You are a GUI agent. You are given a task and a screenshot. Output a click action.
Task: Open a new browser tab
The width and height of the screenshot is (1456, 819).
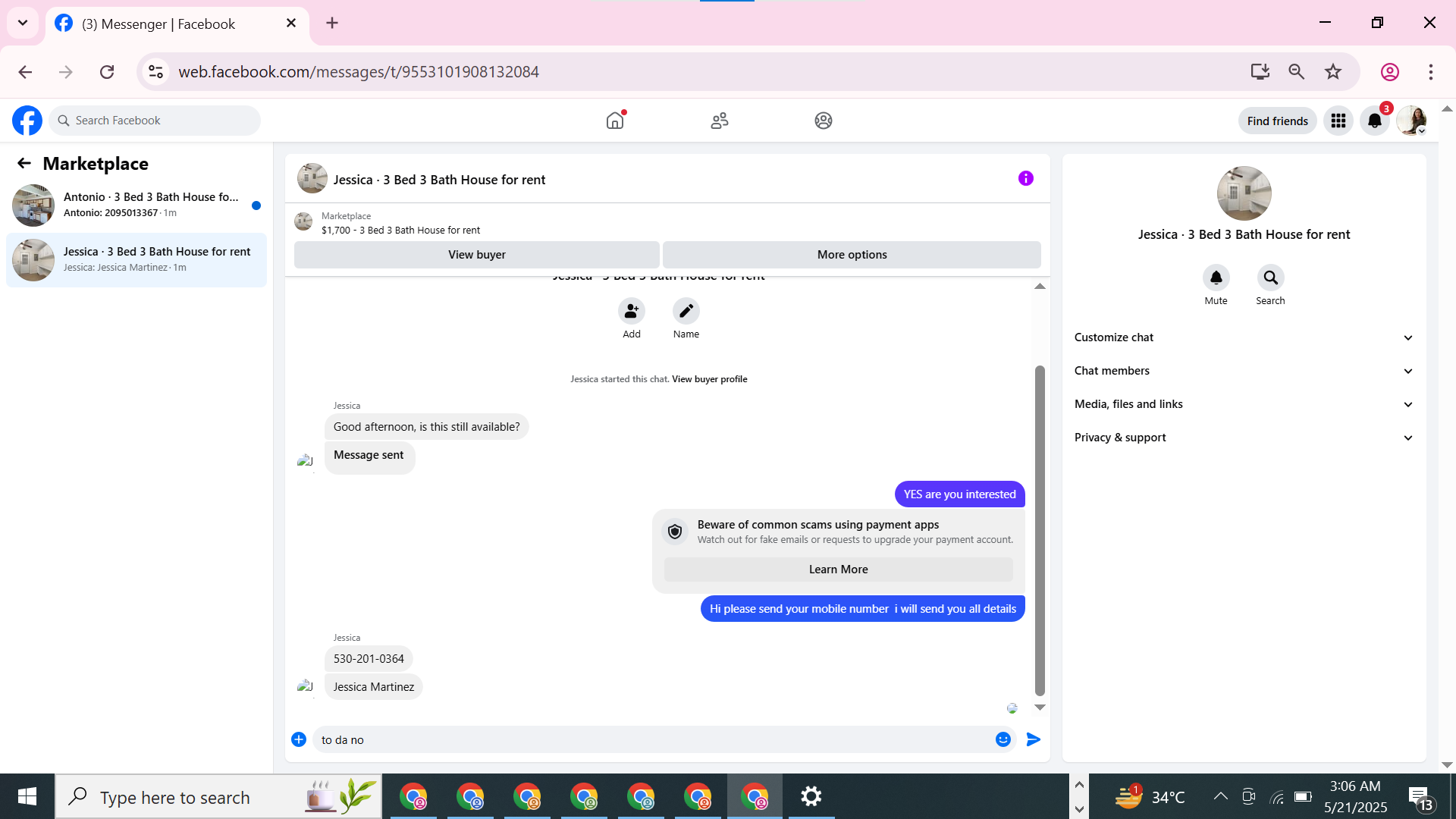tap(332, 23)
